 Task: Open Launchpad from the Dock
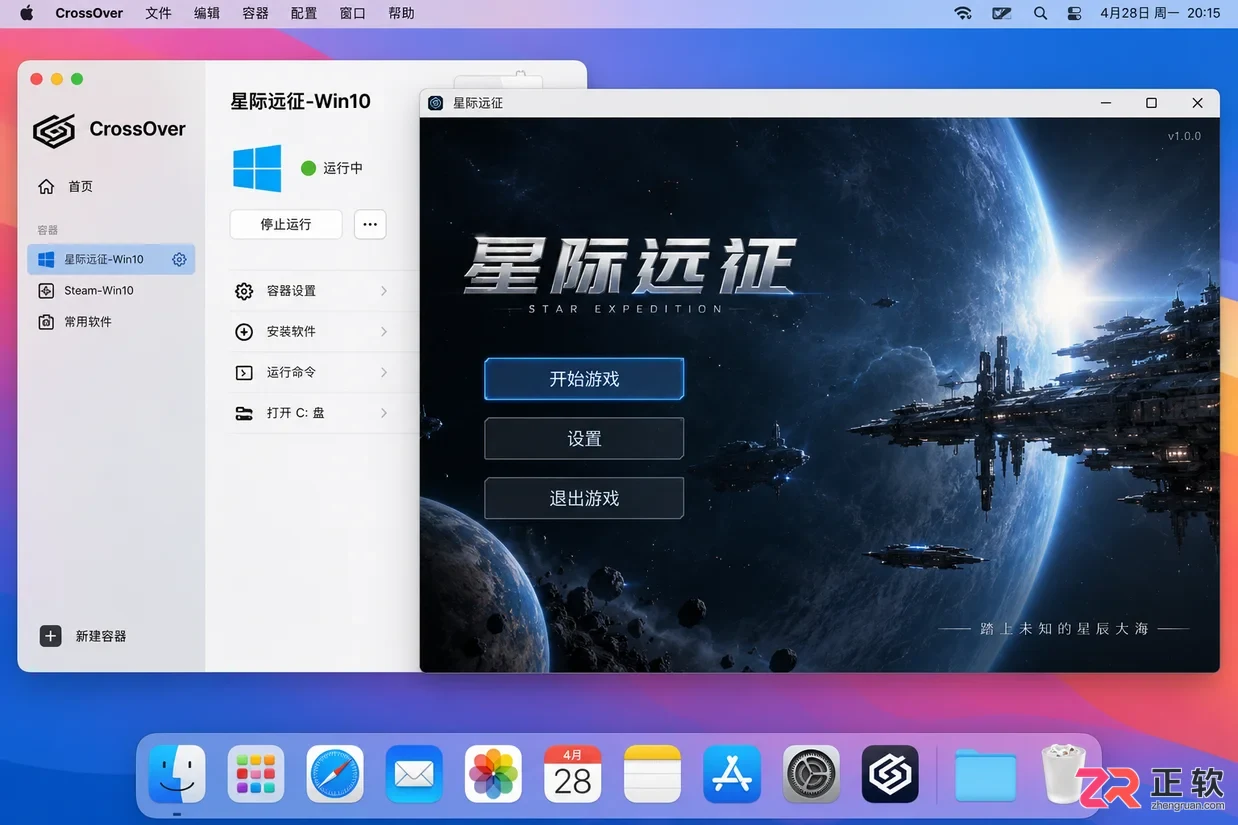pyautogui.click(x=256, y=774)
